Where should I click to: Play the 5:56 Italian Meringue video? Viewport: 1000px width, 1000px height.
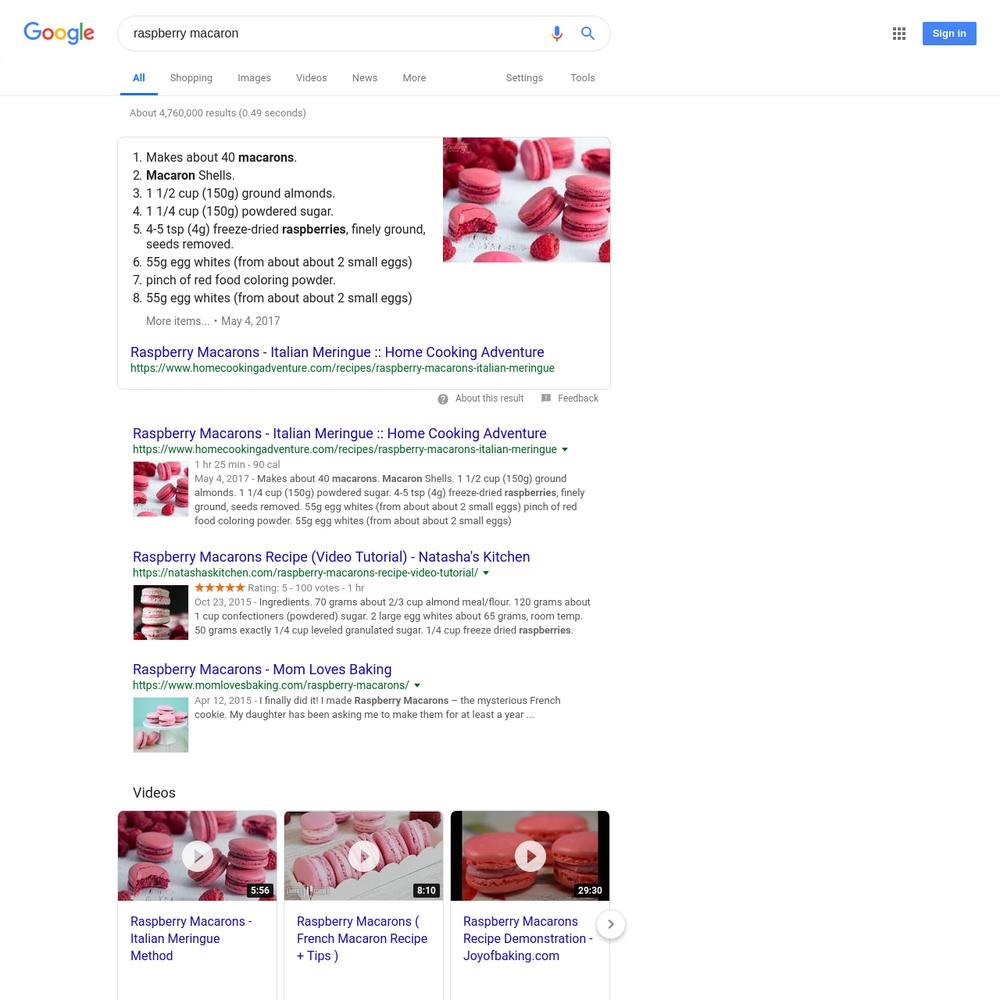197,856
